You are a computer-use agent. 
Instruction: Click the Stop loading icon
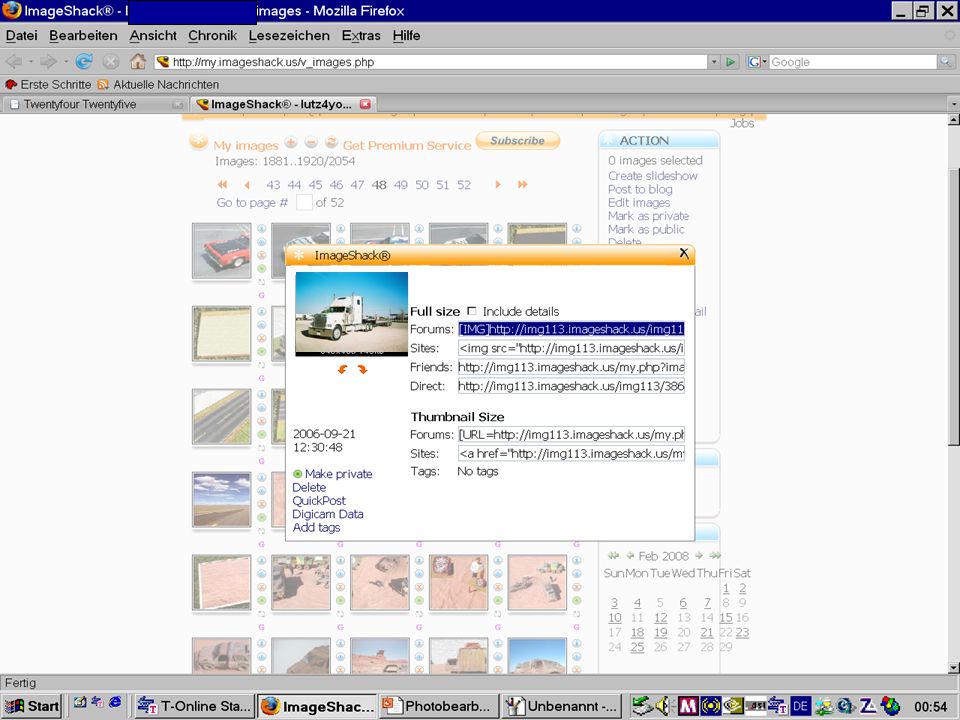click(111, 61)
